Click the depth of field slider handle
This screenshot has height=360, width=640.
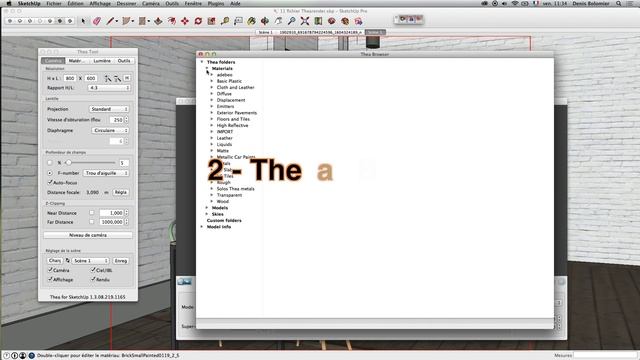tap(69, 162)
